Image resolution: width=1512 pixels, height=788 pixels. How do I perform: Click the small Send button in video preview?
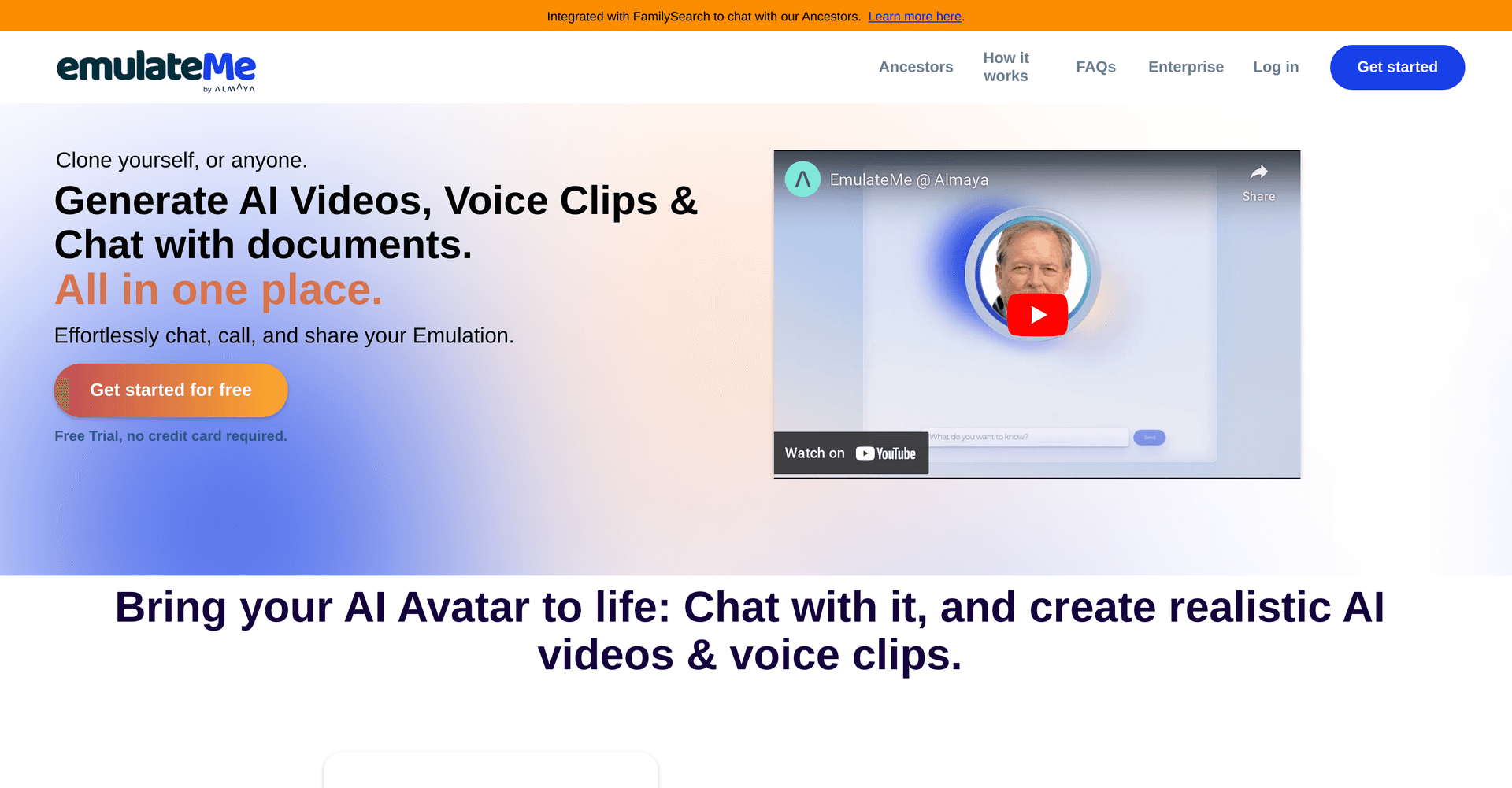(x=1149, y=437)
